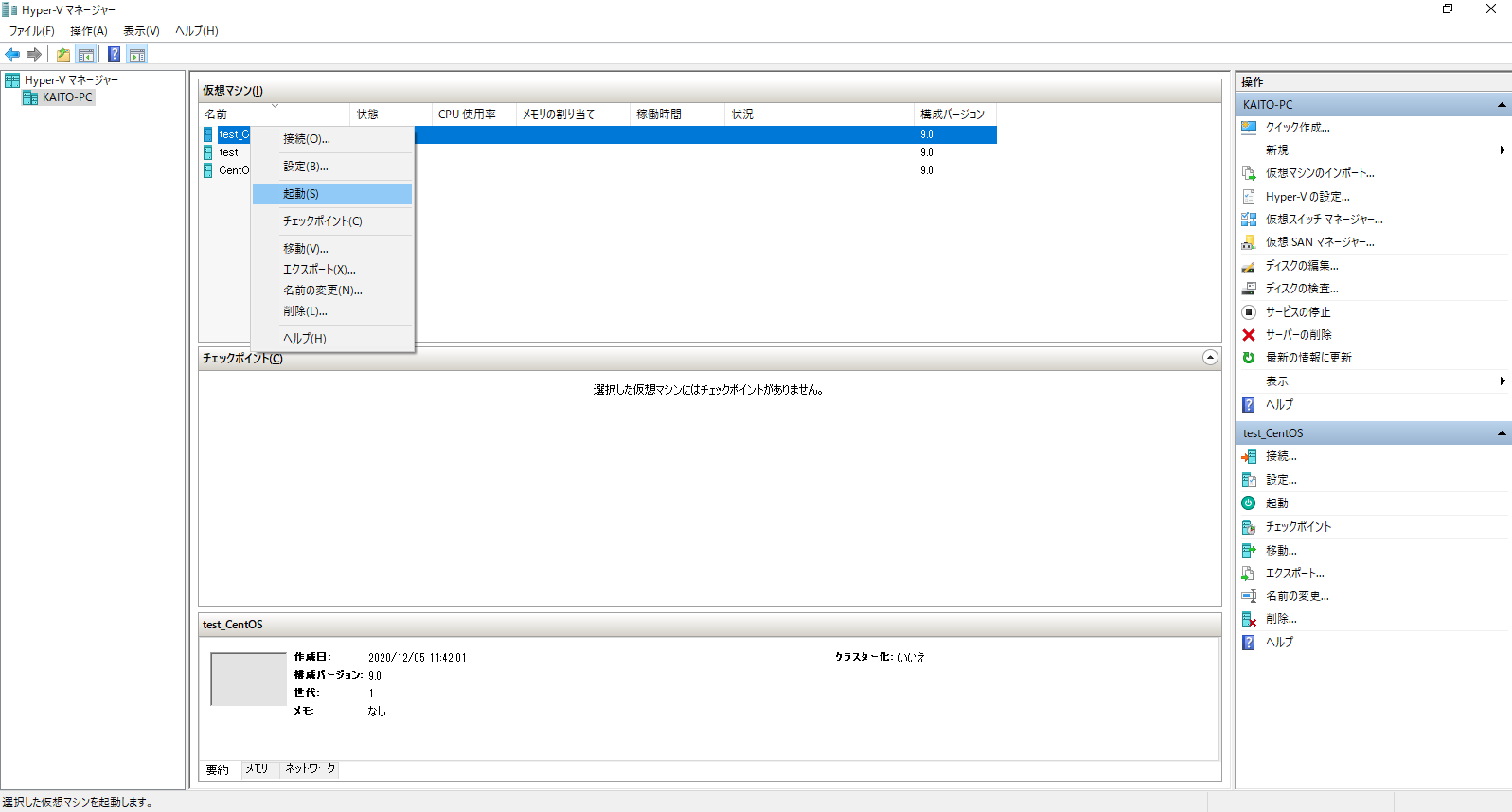Click サーバーの削除 with the red X

1298,335
